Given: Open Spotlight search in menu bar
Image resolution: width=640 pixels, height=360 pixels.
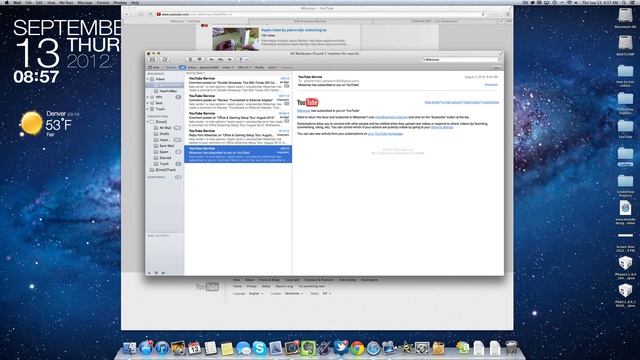Looking at the screenshot, I should 625,2.
